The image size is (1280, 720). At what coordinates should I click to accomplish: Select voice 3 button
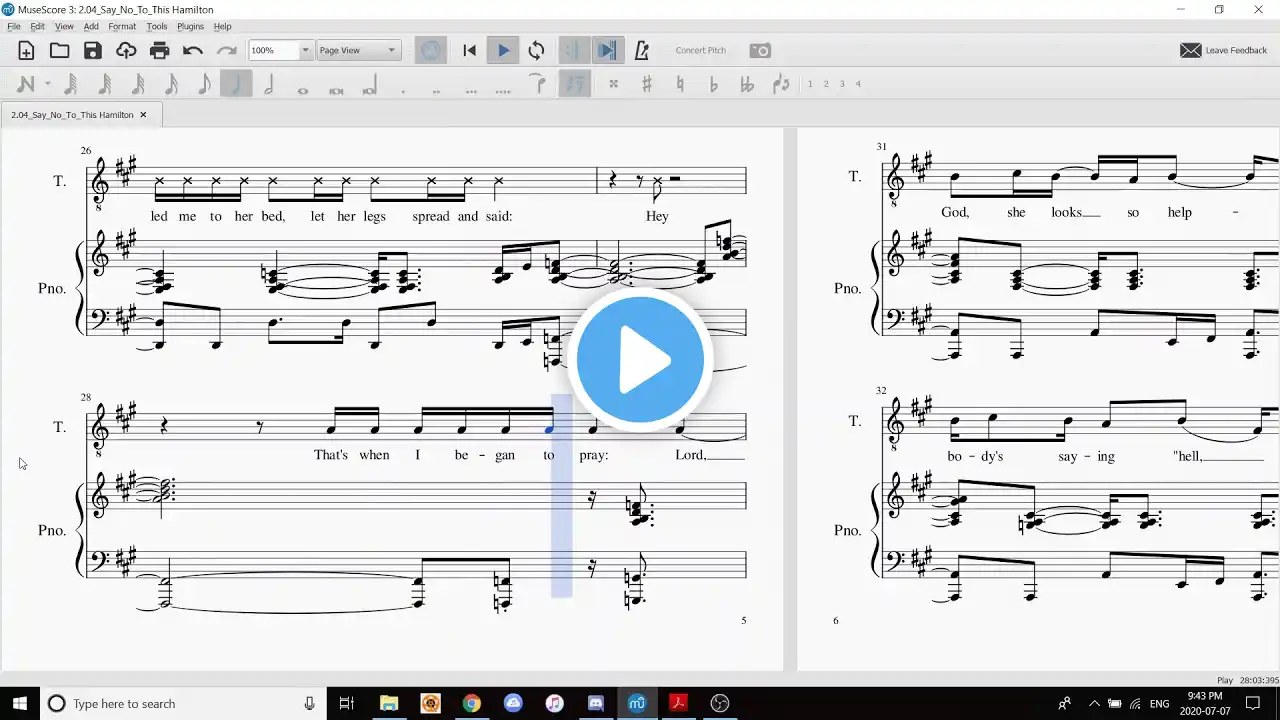[x=842, y=84]
